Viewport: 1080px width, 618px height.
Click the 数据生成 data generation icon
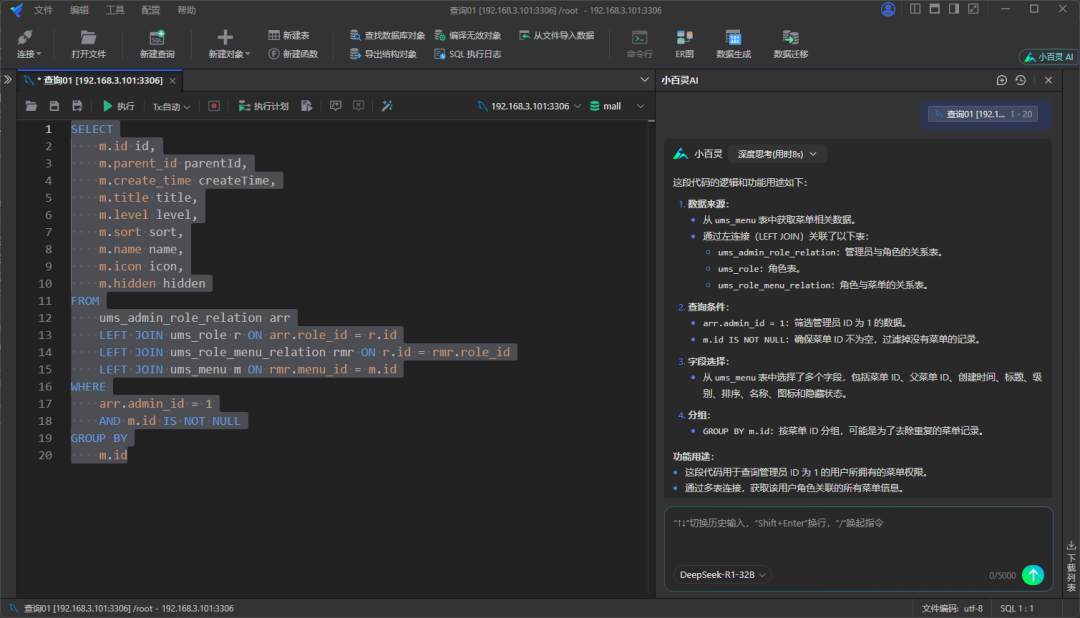(733, 44)
